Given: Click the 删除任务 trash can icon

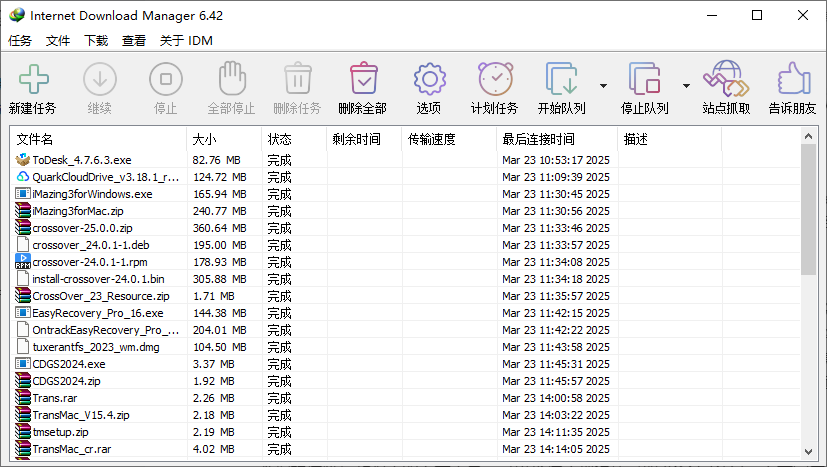Looking at the screenshot, I should pyautogui.click(x=298, y=79).
